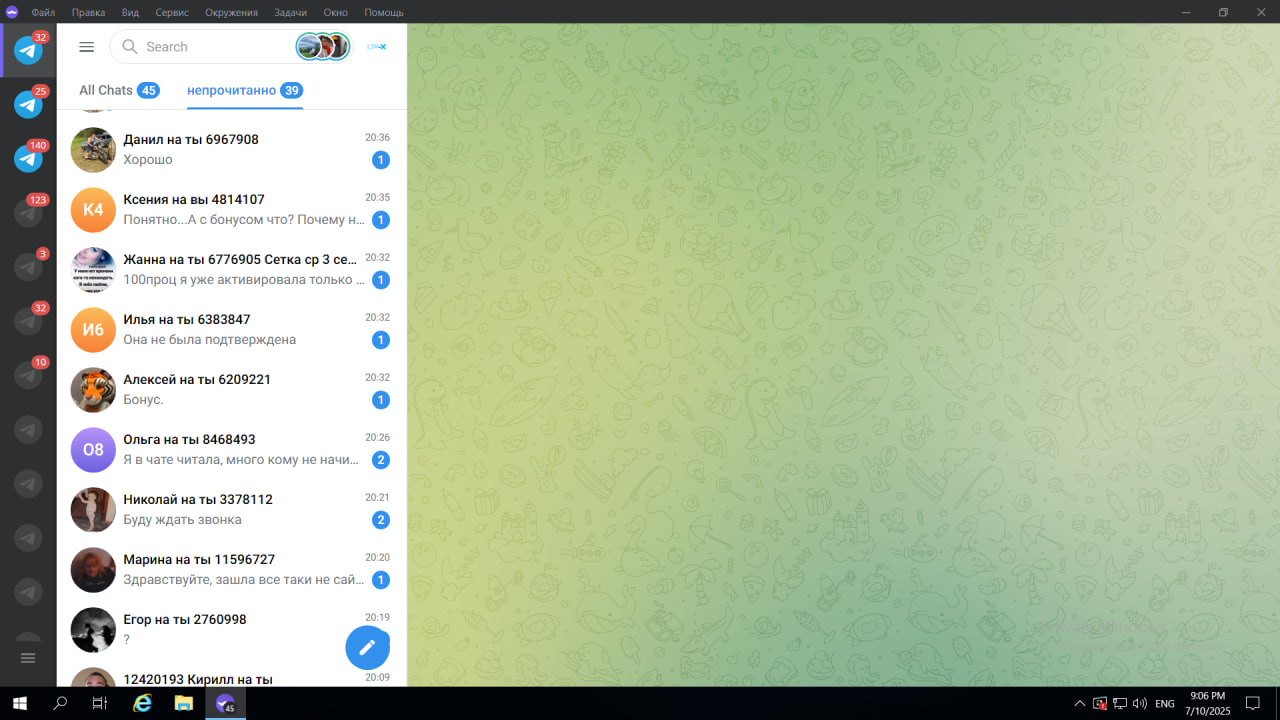Open chat Алексей на ты 6209221
This screenshot has height=720, width=1280.
(x=232, y=390)
